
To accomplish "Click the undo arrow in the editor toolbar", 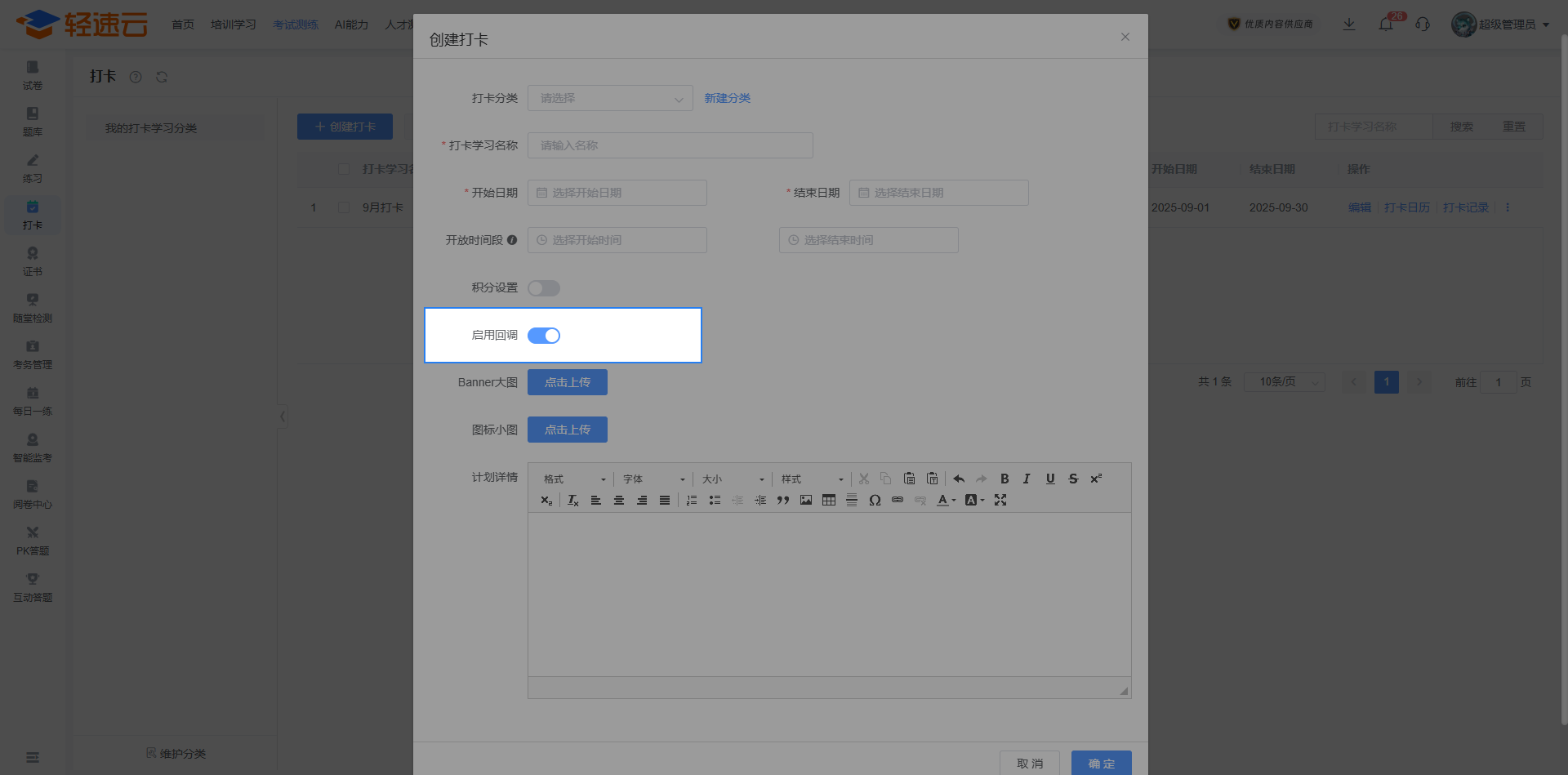I will coord(959,479).
